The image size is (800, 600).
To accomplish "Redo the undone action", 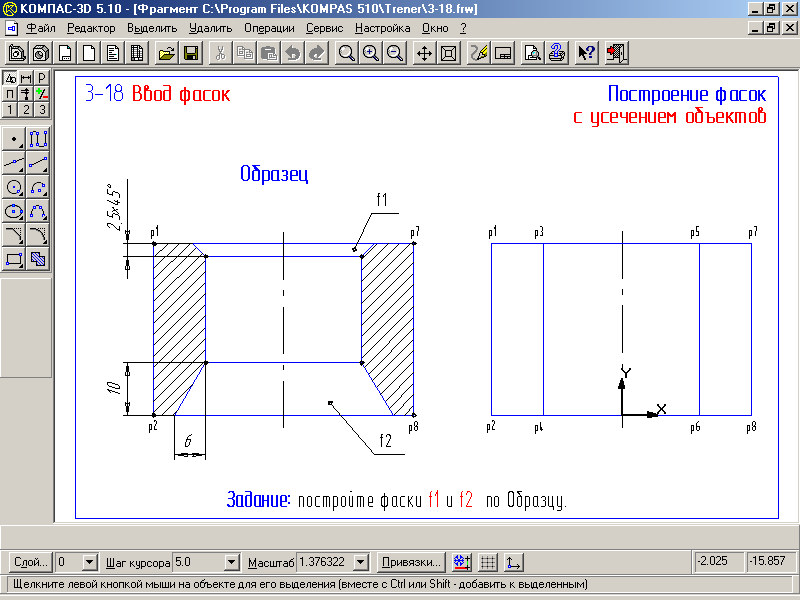I will point(317,53).
